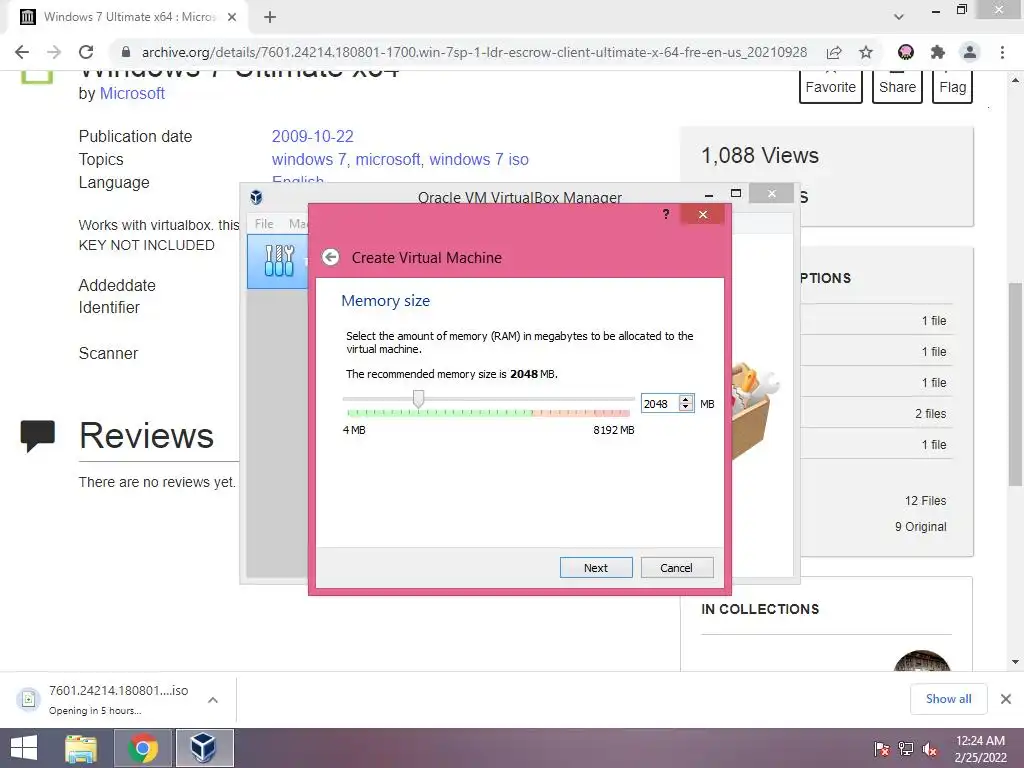Maximize the VirtualBox Manager window
The height and width of the screenshot is (768, 1024).
pyautogui.click(x=736, y=193)
